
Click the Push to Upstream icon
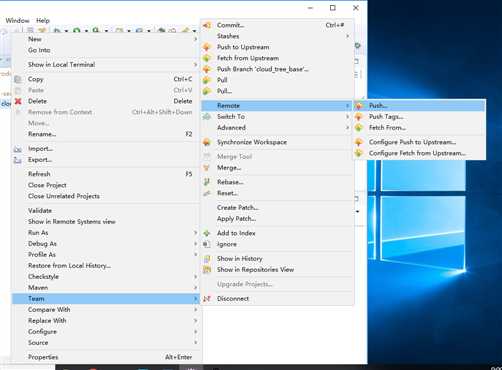[207, 47]
